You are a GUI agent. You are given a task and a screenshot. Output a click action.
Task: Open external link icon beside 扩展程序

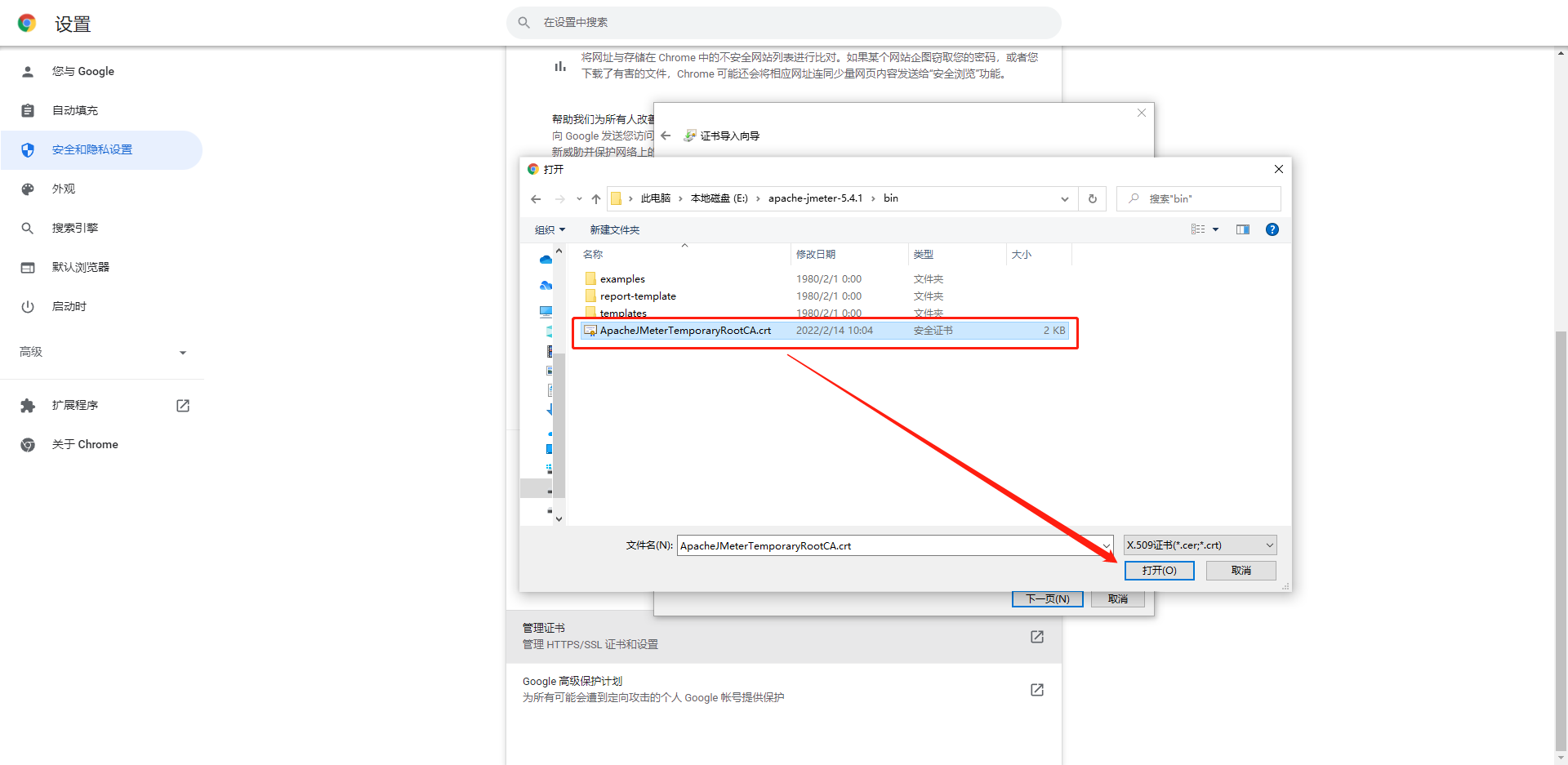(x=183, y=406)
